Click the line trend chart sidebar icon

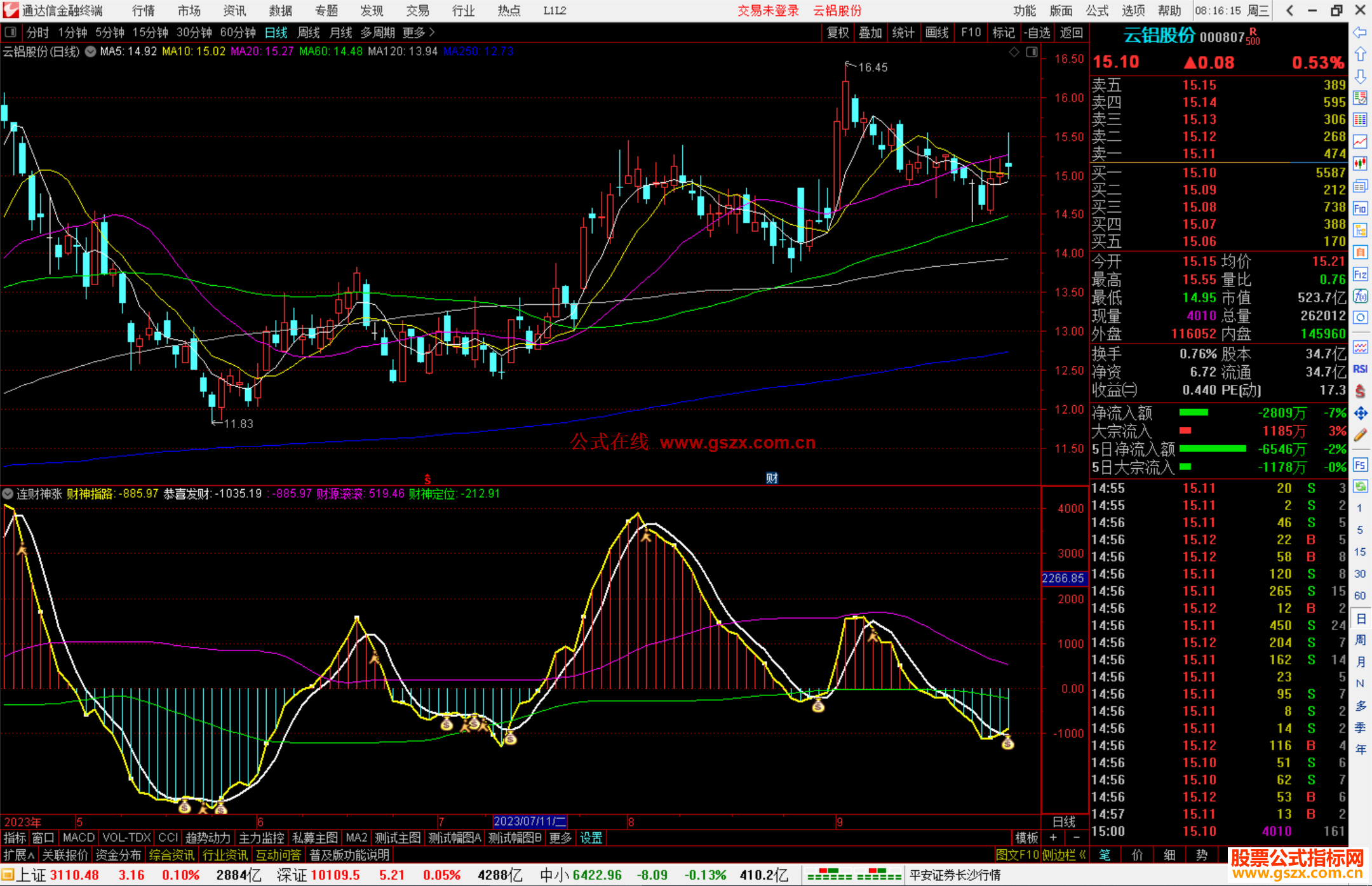click(1360, 141)
